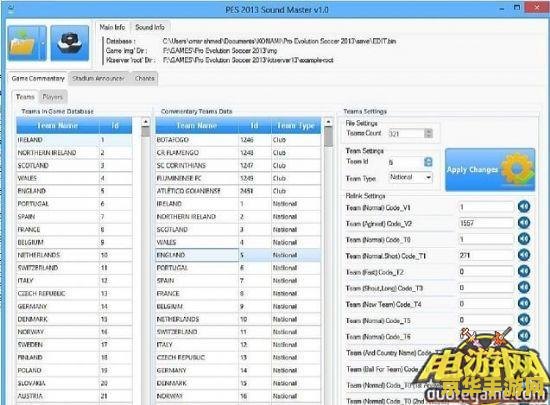This screenshot has height=405, width=550.
Task: Play sound for Team Code_T4
Action: click(x=524, y=303)
